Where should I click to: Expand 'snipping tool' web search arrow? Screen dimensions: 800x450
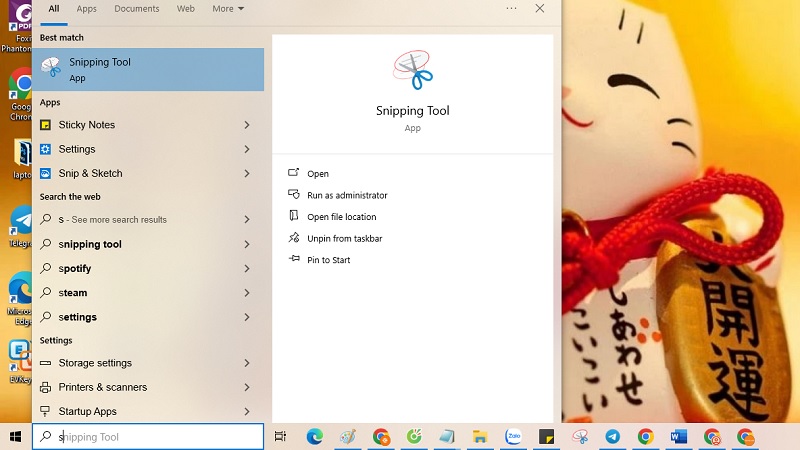[x=247, y=244]
